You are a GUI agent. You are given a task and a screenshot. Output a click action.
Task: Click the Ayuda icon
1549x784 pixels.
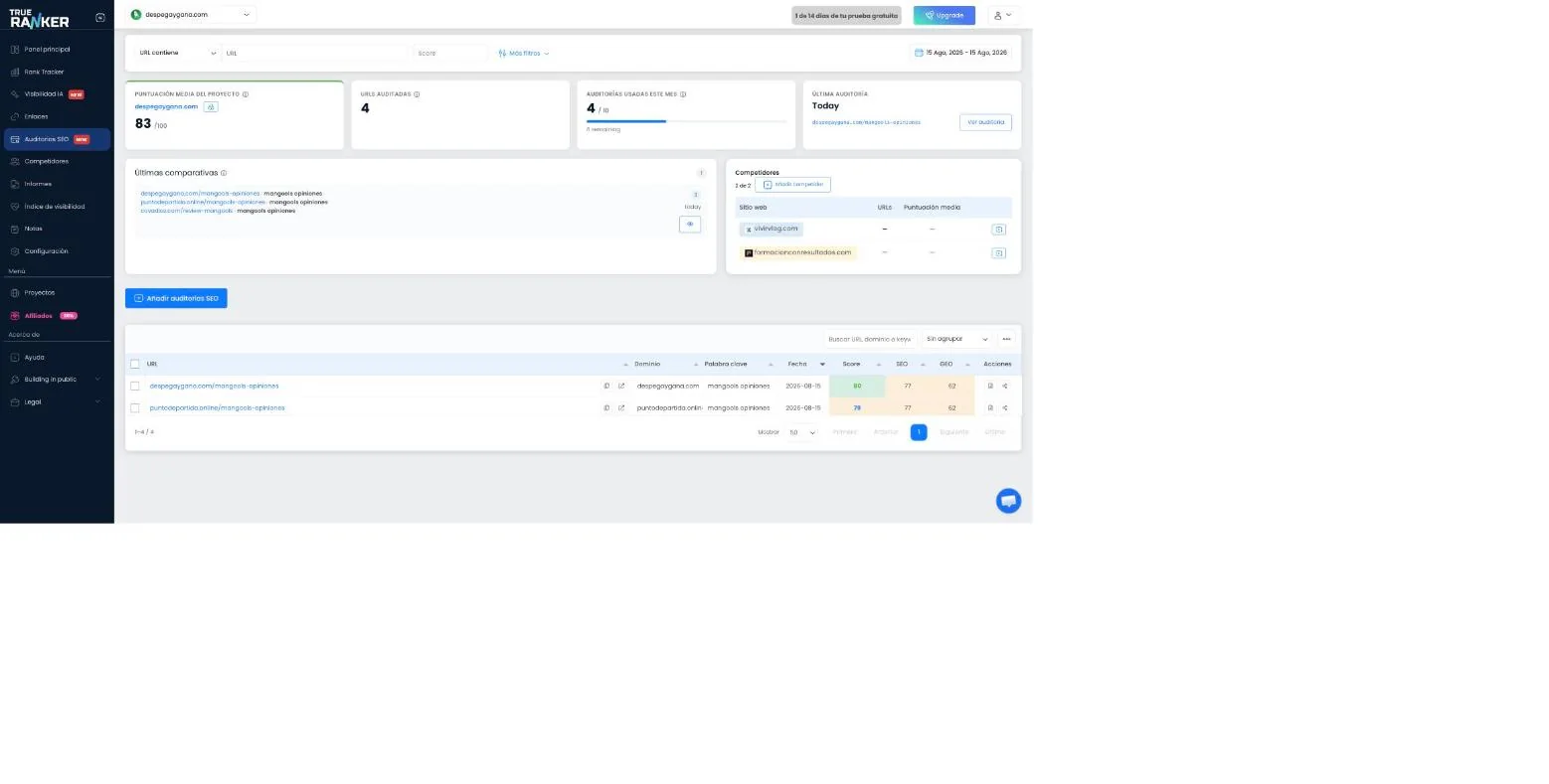tap(15, 358)
